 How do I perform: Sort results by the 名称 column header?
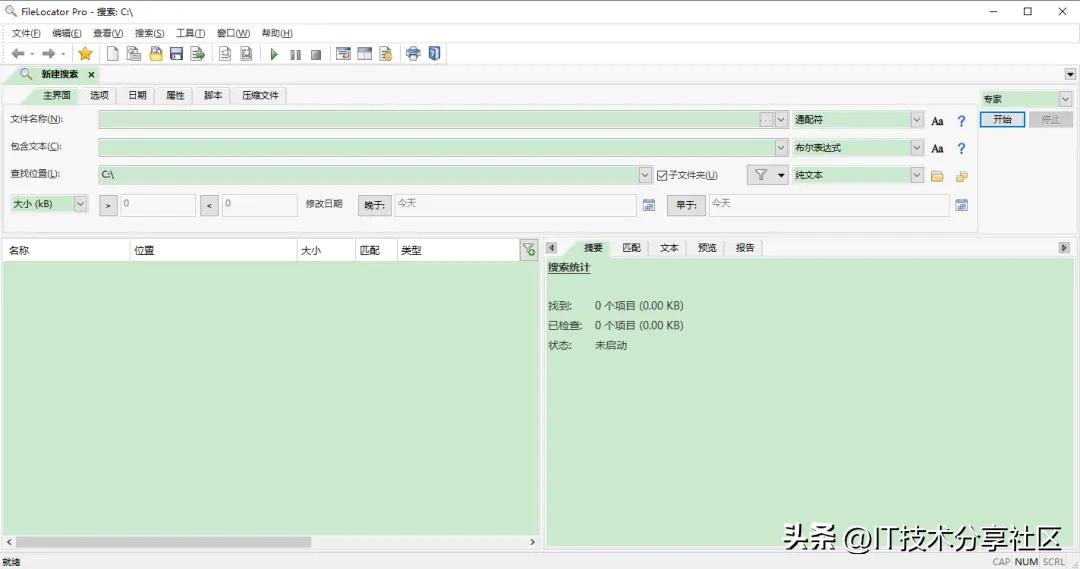[66, 251]
